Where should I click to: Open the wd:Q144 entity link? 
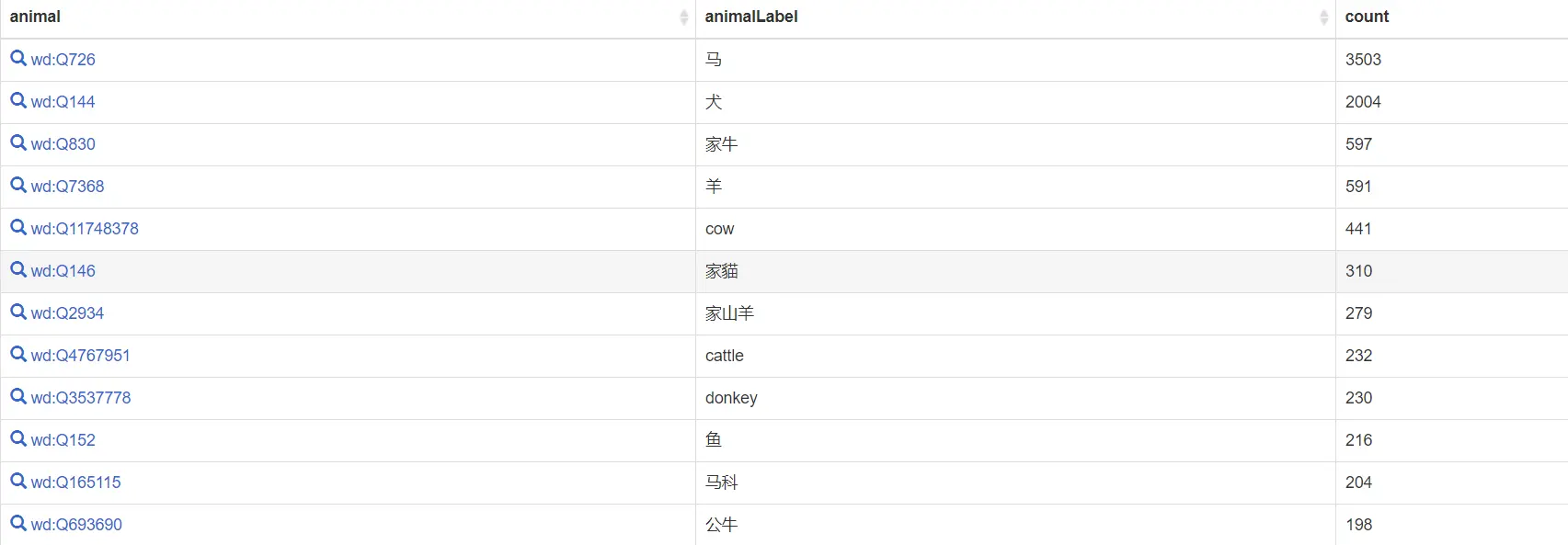point(63,102)
